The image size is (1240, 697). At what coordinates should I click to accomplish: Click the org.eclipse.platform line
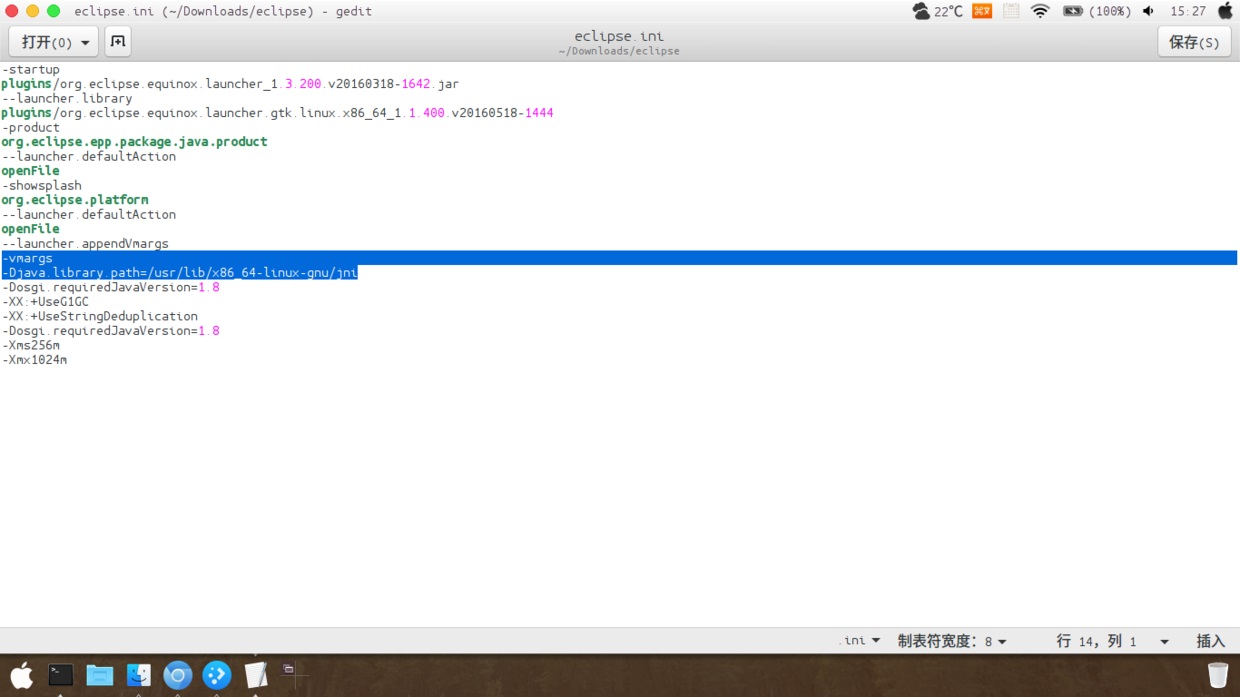click(75, 200)
